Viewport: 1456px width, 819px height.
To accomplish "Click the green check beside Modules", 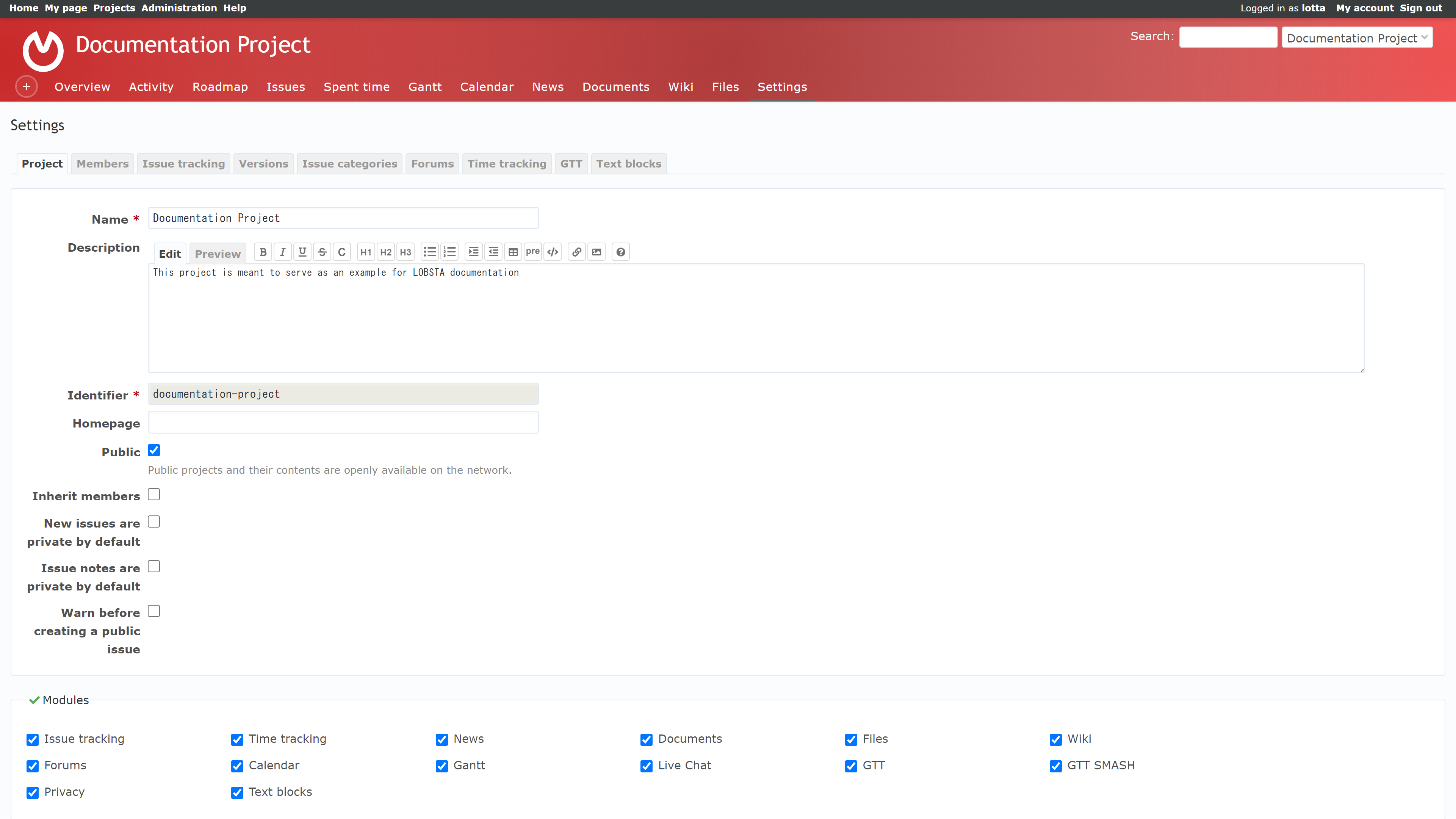I will [34, 700].
